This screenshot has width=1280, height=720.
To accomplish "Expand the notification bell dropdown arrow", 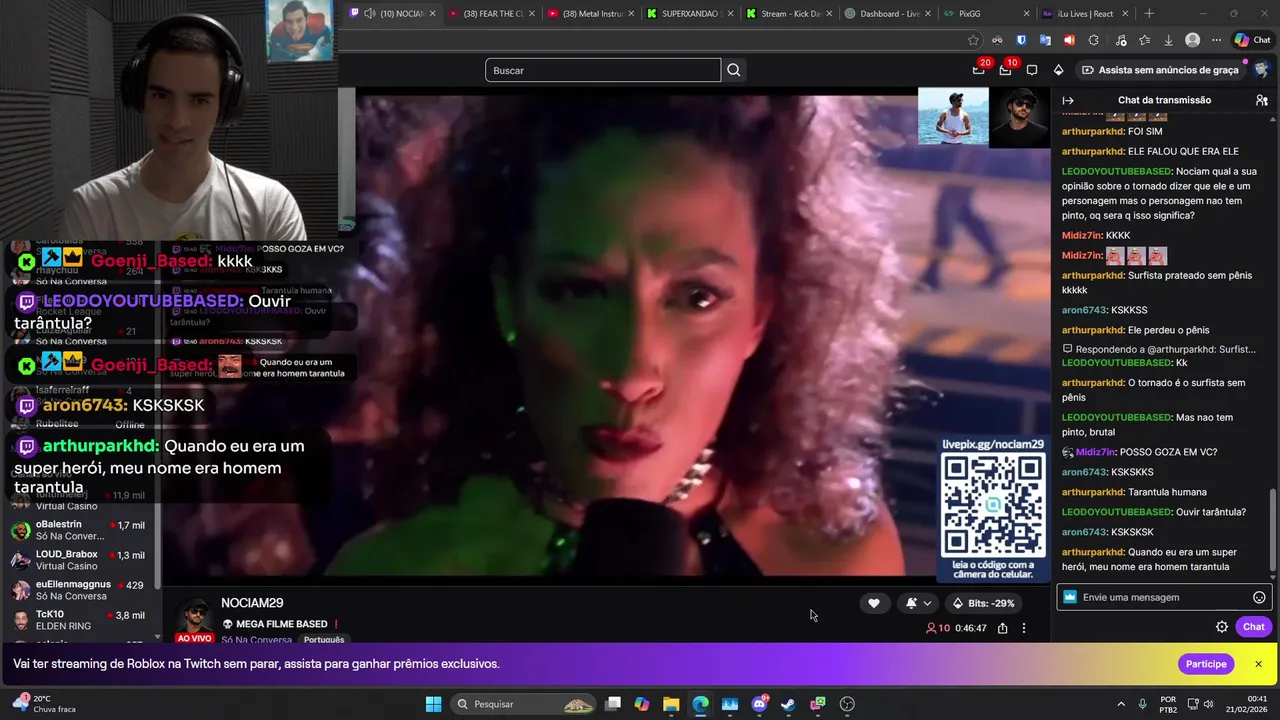I will click(x=927, y=603).
